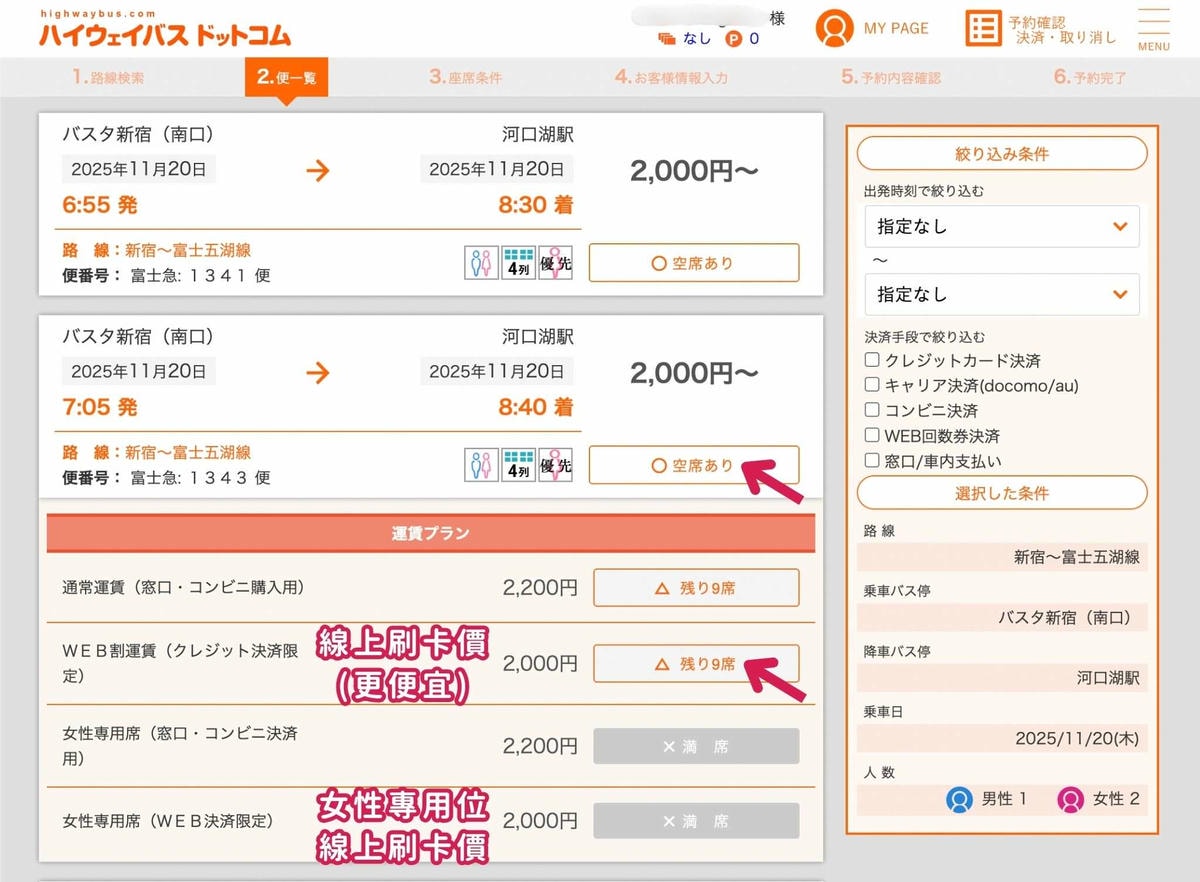This screenshot has width=1200, height=882.
Task: Click the arrow icon on 6:55 発 card
Action: (317, 170)
